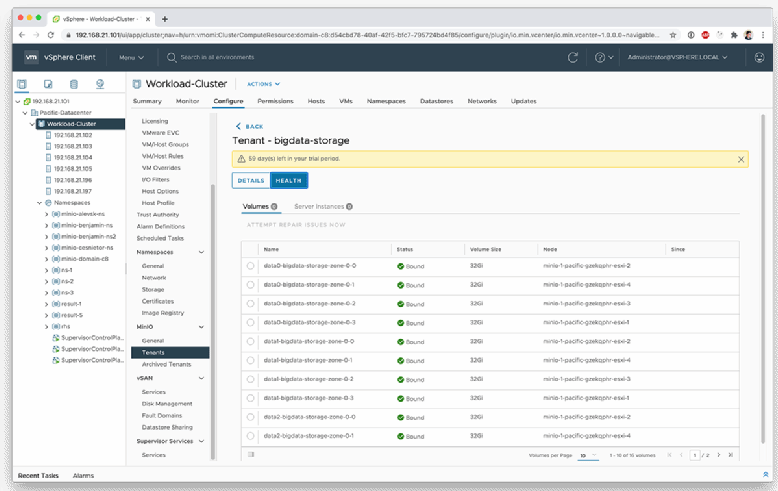Open Archived Tenants in configure menu
The height and width of the screenshot is (491, 778).
coord(166,364)
